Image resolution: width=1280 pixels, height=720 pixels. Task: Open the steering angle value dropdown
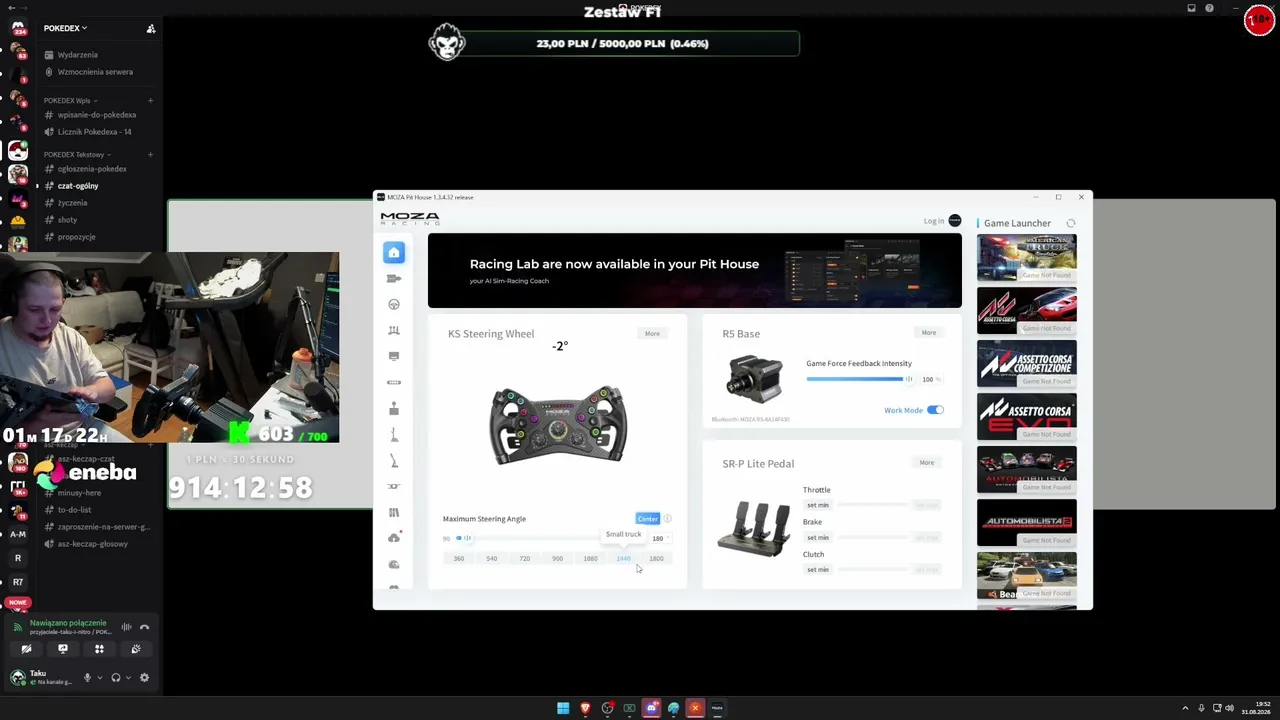(659, 538)
